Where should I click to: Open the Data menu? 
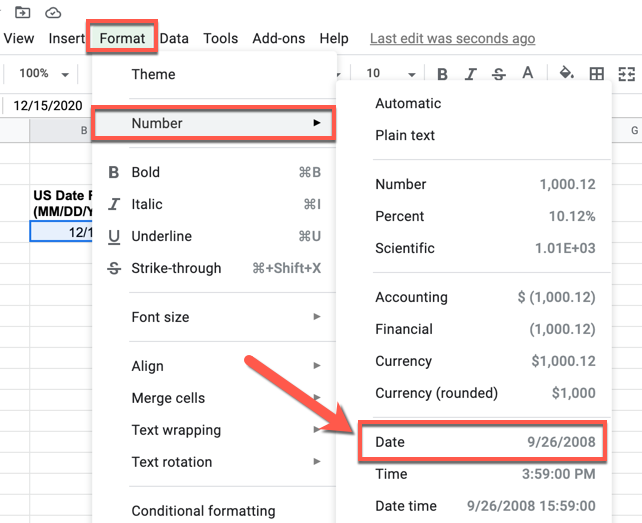point(174,38)
